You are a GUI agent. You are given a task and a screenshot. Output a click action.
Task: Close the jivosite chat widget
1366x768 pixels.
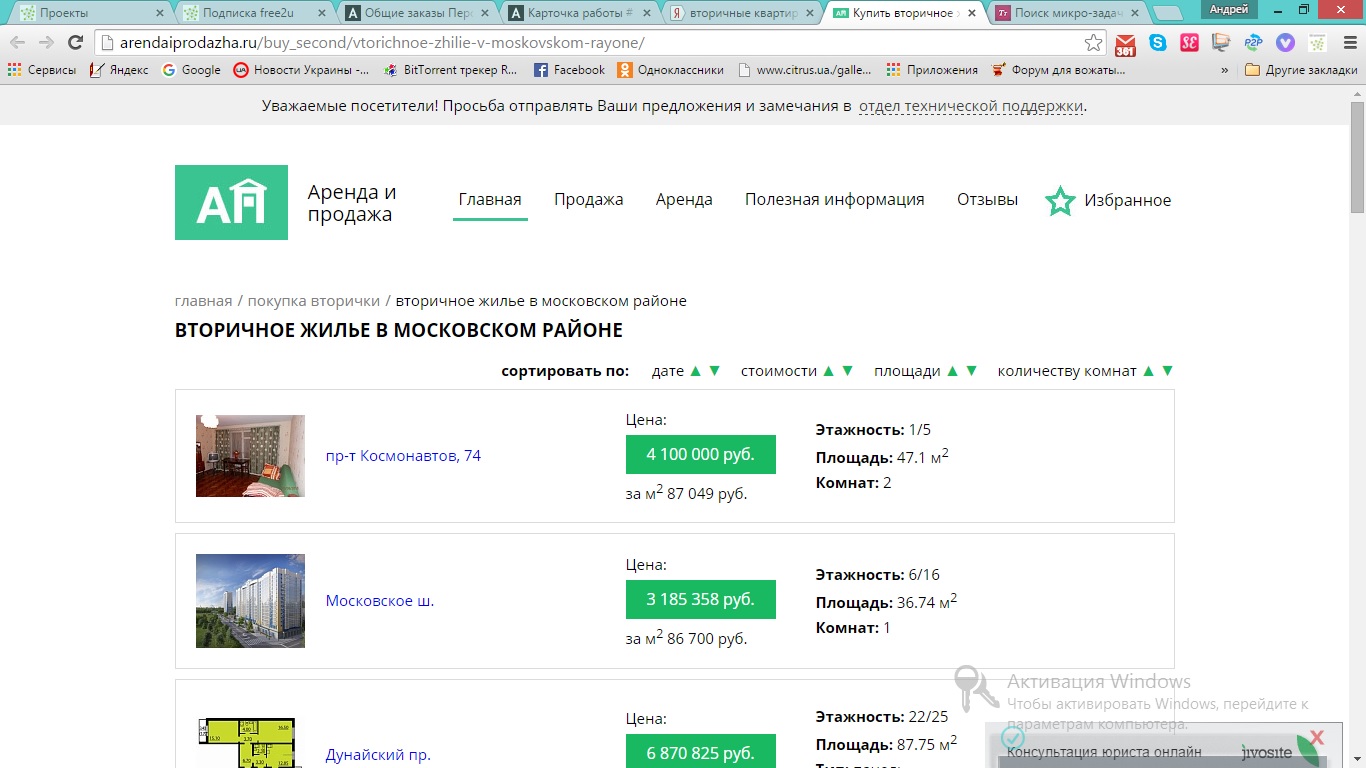click(1317, 739)
